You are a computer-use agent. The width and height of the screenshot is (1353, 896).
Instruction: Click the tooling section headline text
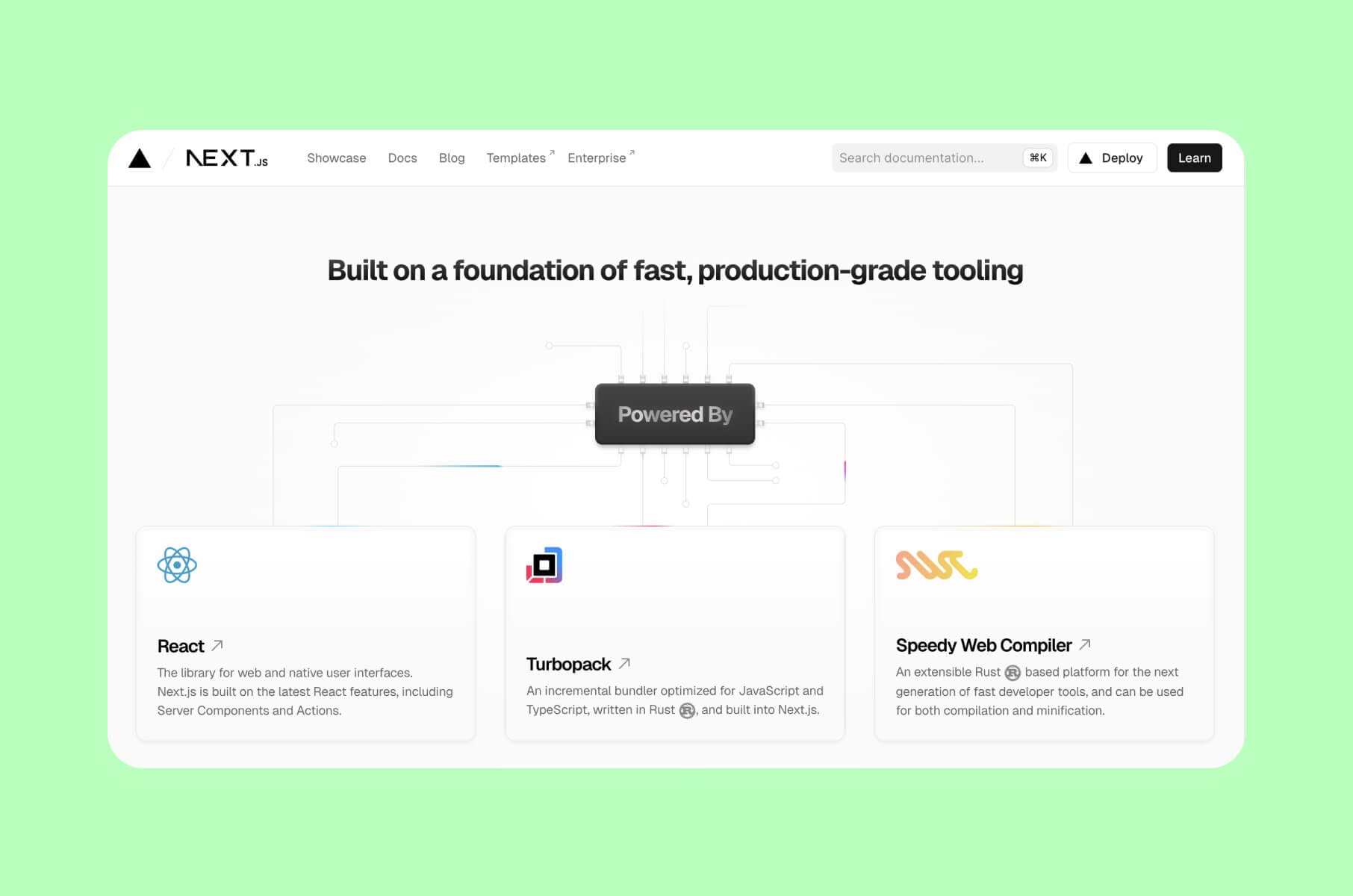[x=675, y=270]
